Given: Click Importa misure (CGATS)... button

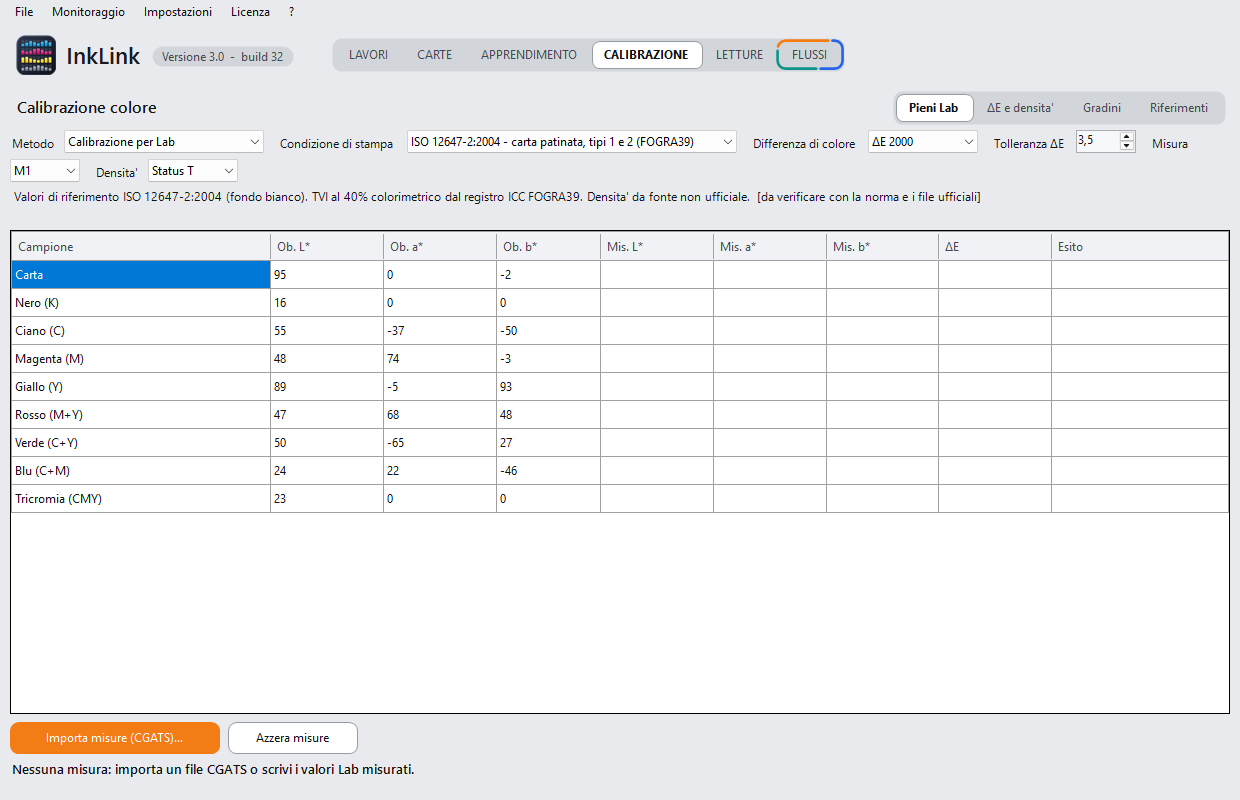Looking at the screenshot, I should click(x=115, y=738).
